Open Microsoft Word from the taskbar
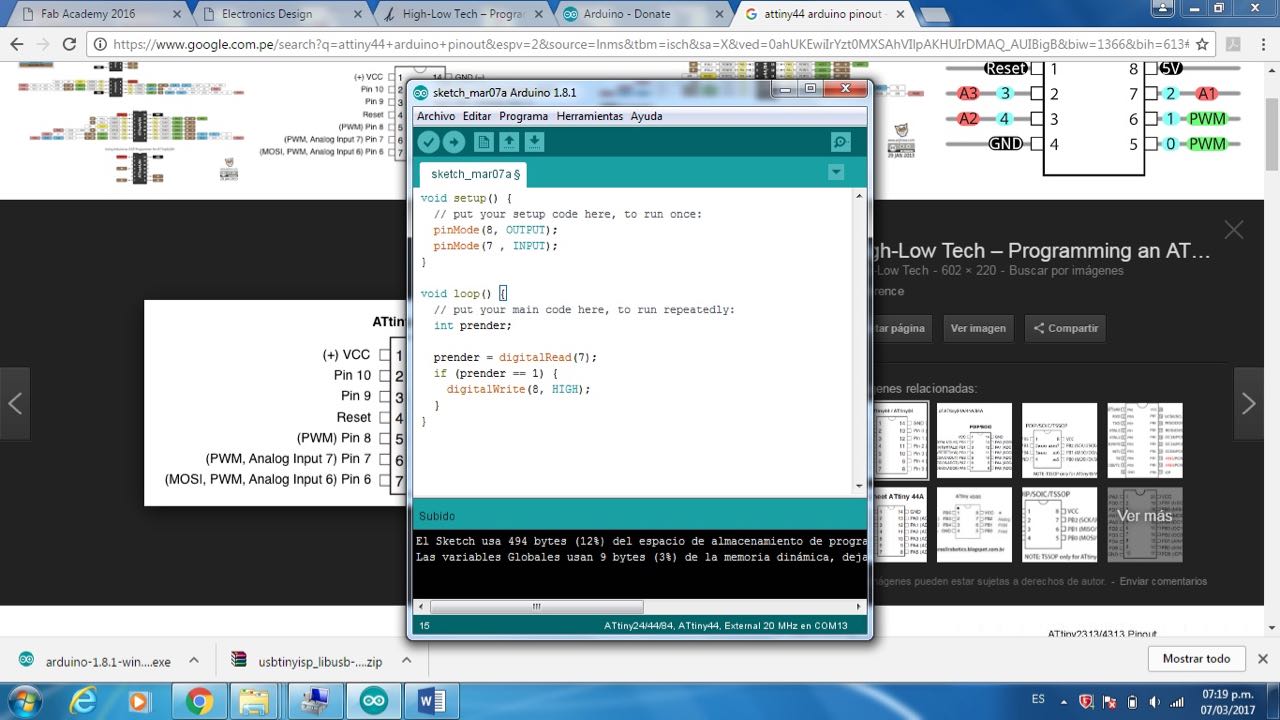This screenshot has height=720, width=1280. point(432,701)
